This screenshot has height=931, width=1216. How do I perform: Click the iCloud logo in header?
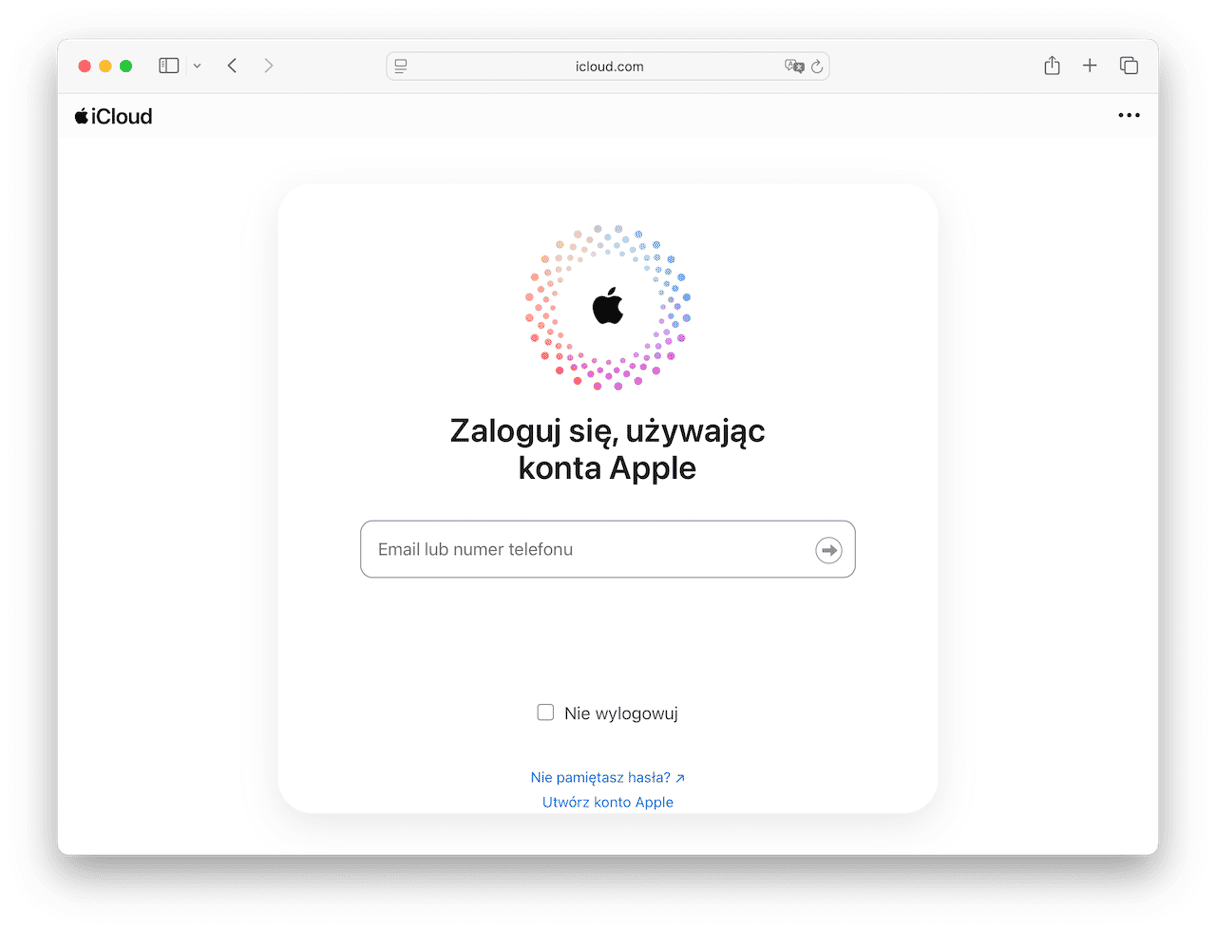(113, 116)
